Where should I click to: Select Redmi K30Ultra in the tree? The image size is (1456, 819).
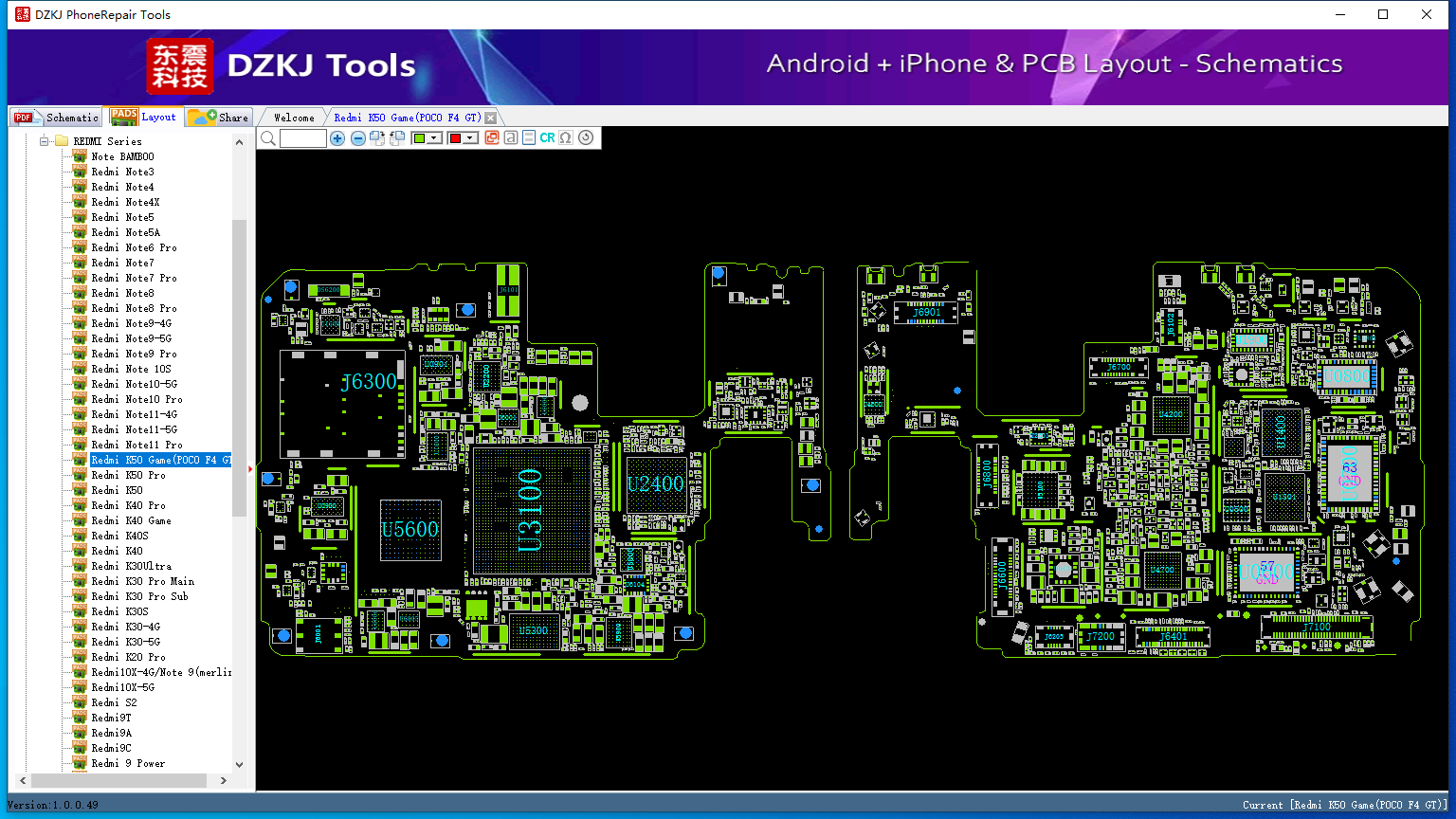coord(132,566)
